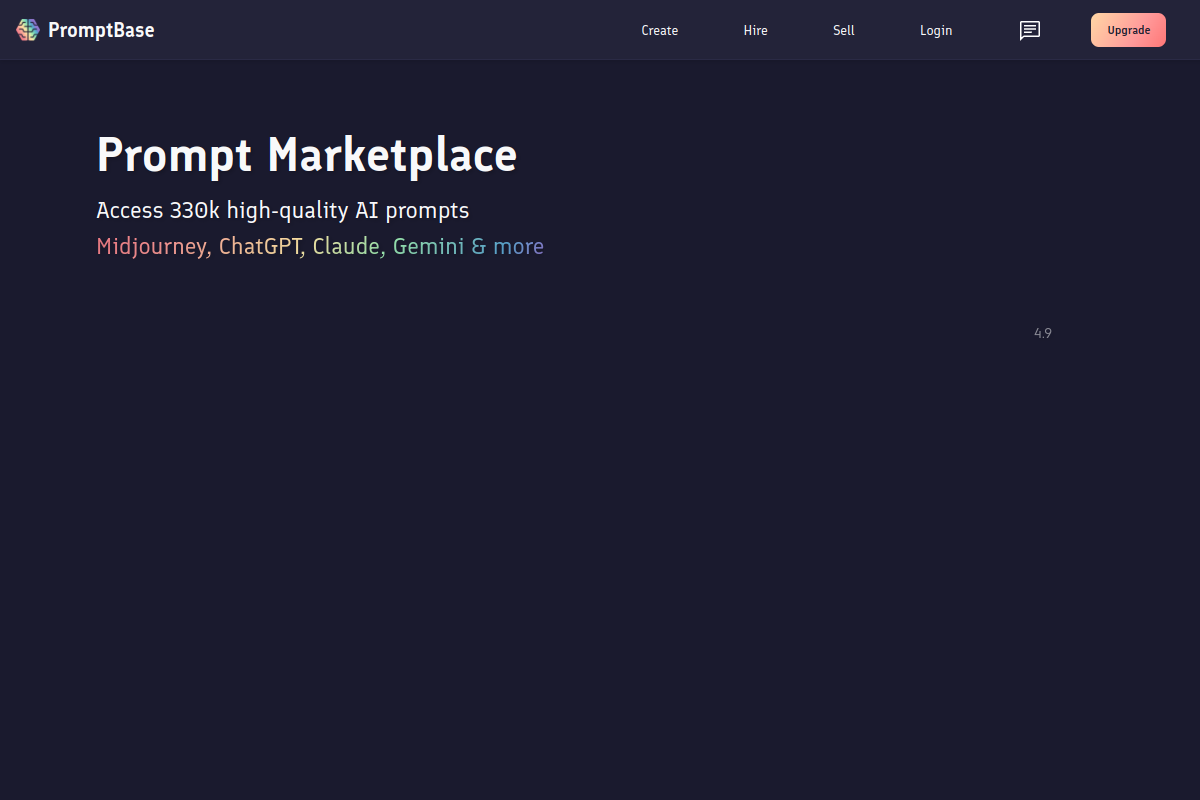Go to the Hire page
The image size is (1200, 800).
[756, 30]
